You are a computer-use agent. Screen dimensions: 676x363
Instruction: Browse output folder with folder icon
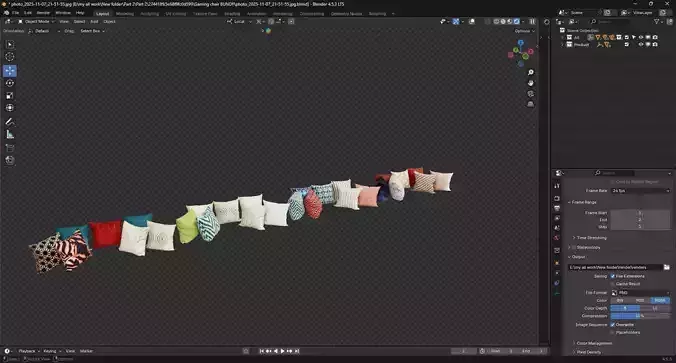tap(667, 267)
